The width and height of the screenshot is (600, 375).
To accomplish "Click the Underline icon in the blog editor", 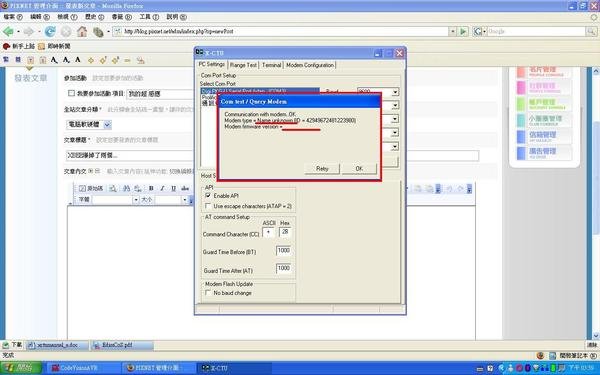I will pos(173,188).
